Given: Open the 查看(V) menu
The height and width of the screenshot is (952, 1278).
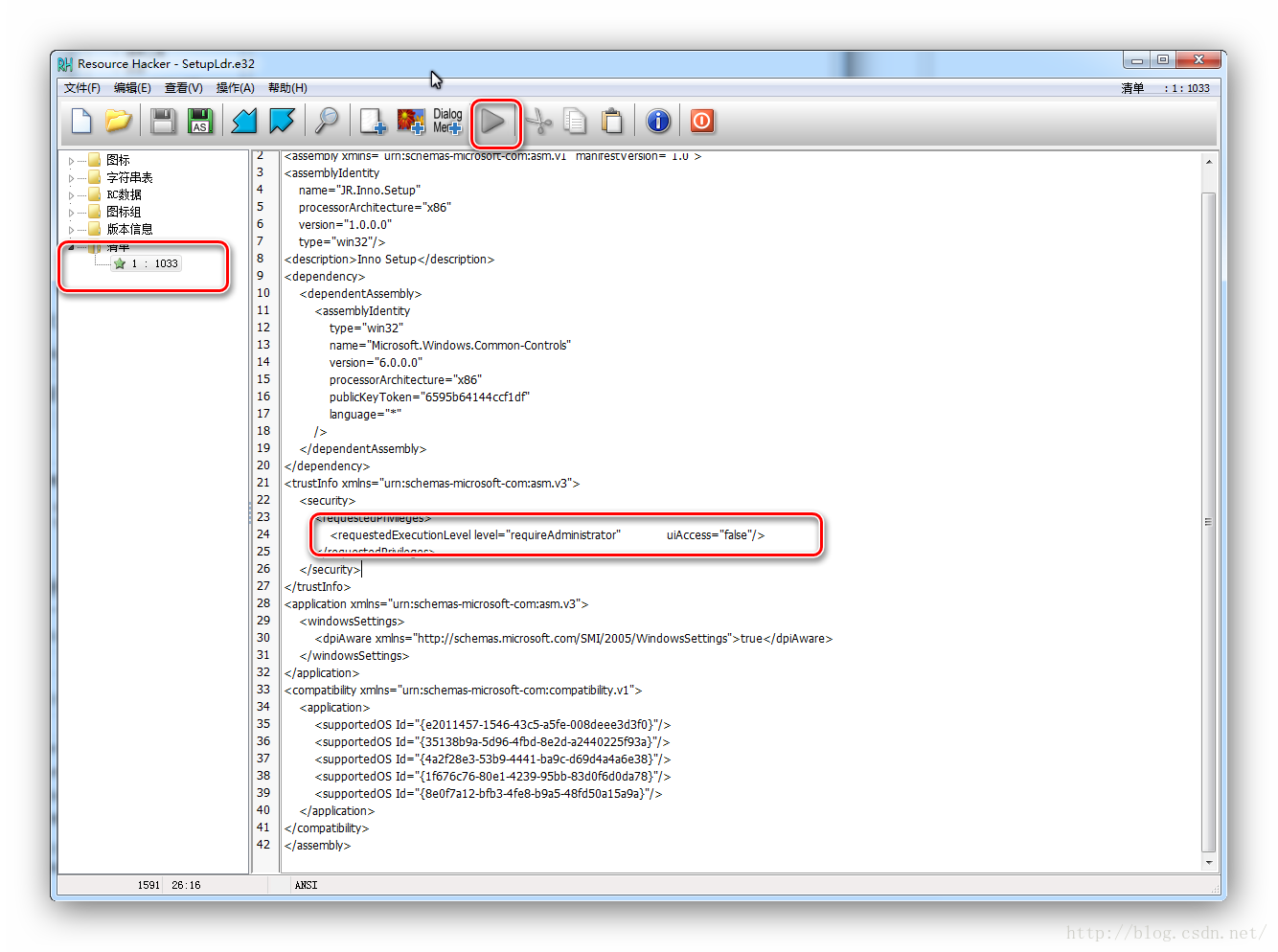Looking at the screenshot, I should 184,88.
